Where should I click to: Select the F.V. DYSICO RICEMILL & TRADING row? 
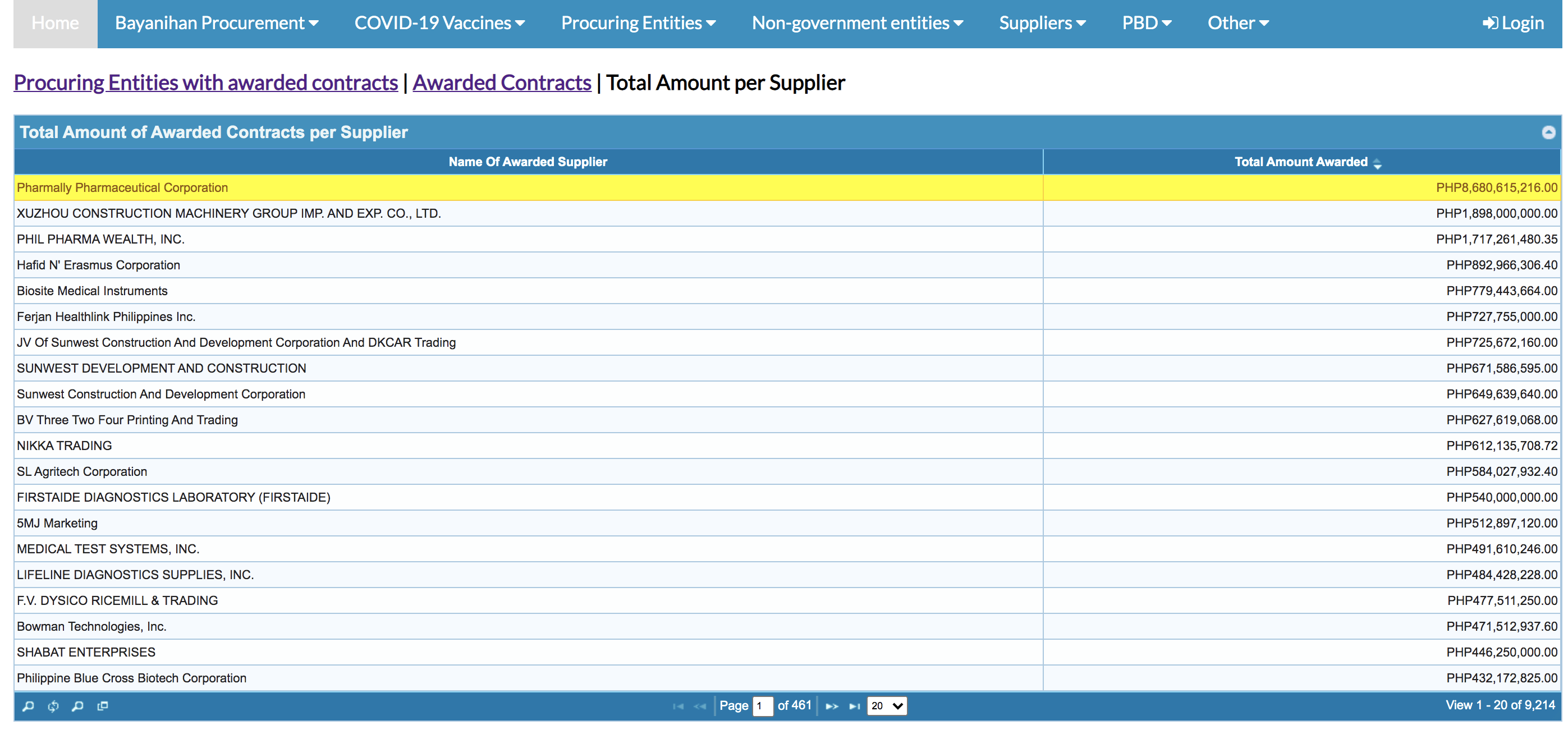(787, 600)
